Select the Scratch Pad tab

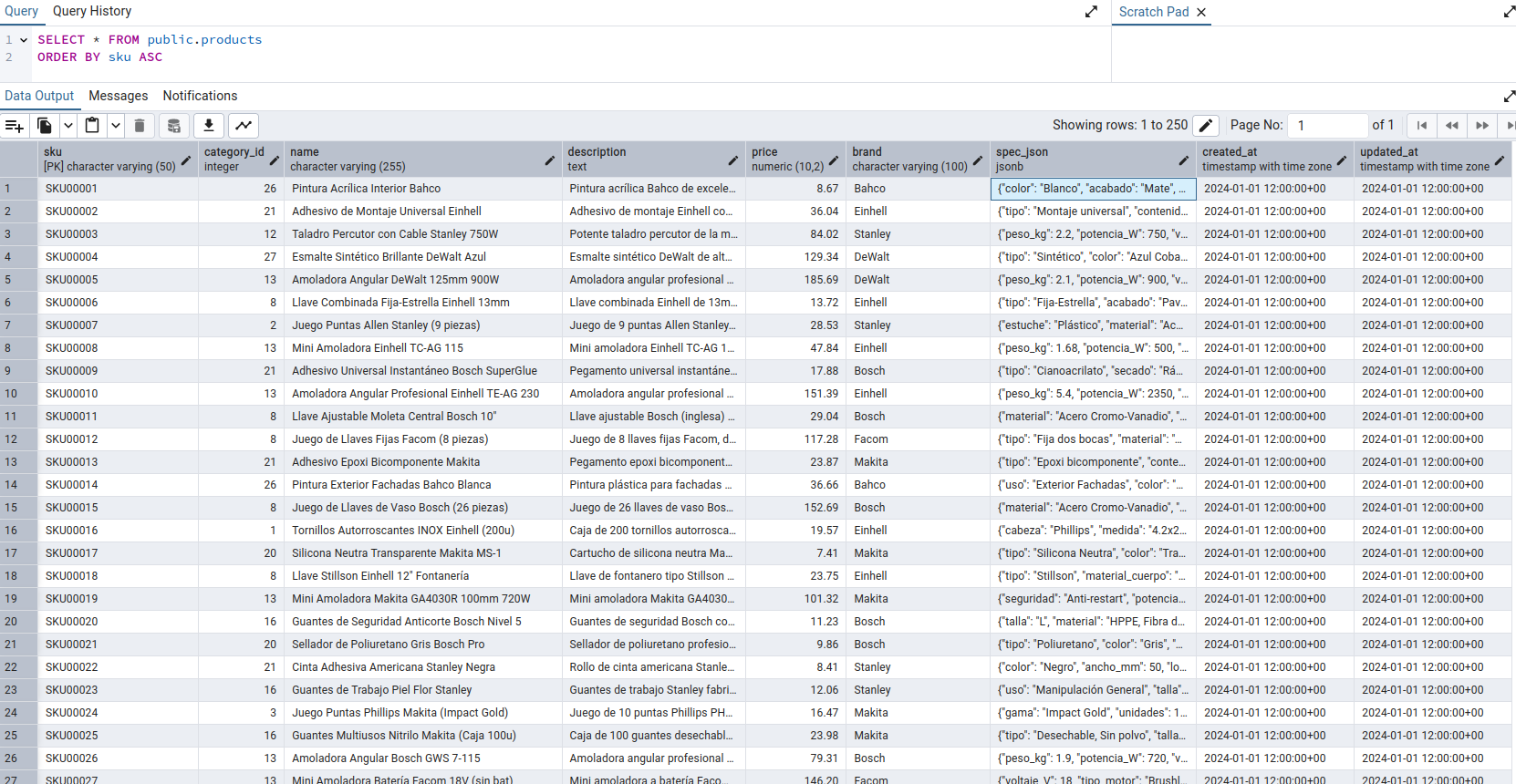[x=1154, y=12]
